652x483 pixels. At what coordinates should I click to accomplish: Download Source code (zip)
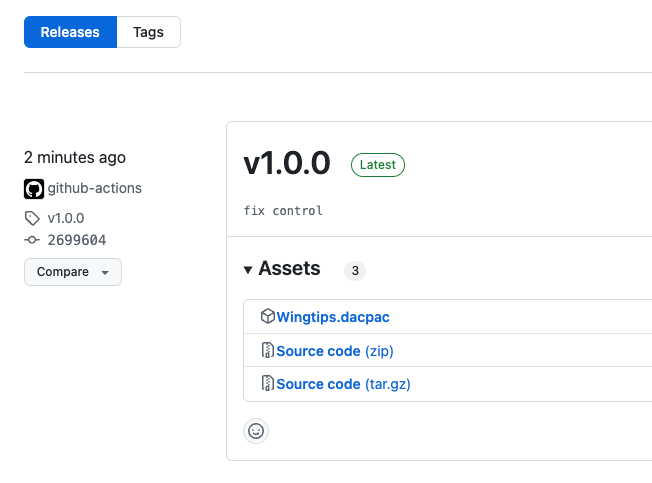(x=335, y=351)
